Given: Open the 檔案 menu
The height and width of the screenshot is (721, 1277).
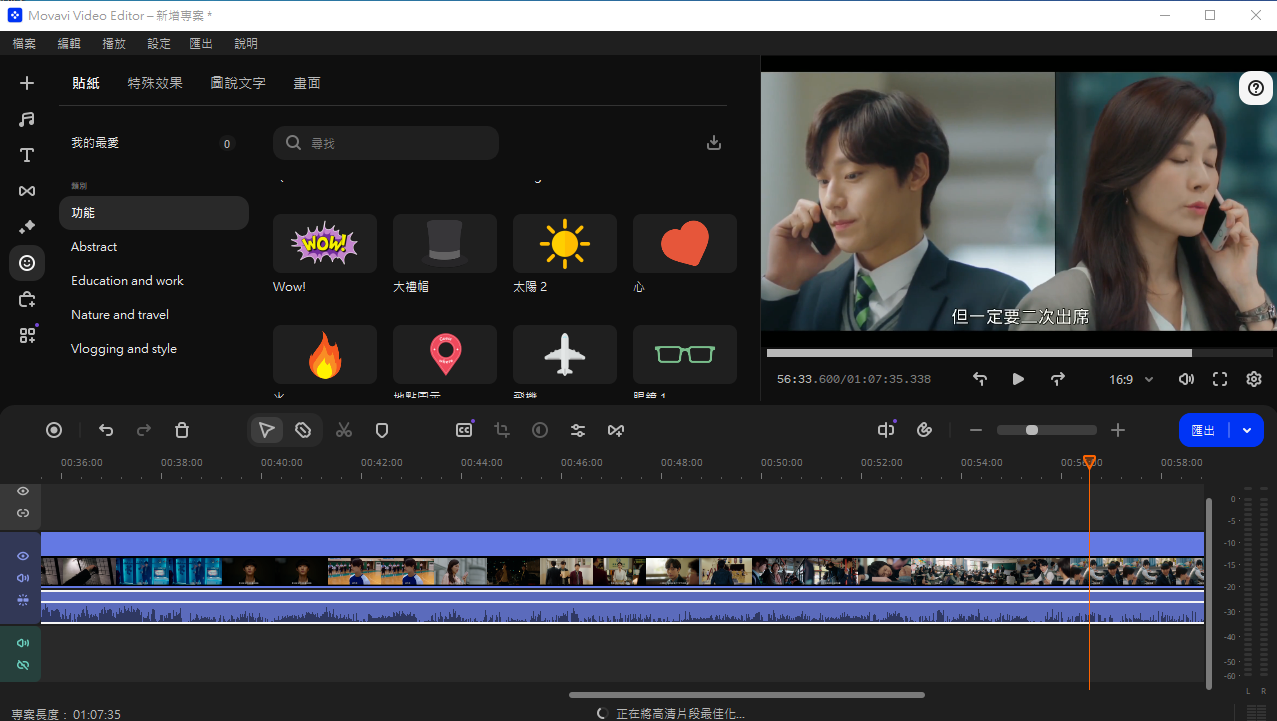Looking at the screenshot, I should (24, 43).
